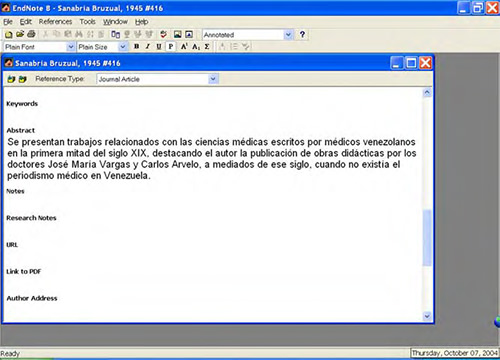Click inside the Abstract text field
Image resolution: width=500 pixels, height=360 pixels.
click(212, 159)
